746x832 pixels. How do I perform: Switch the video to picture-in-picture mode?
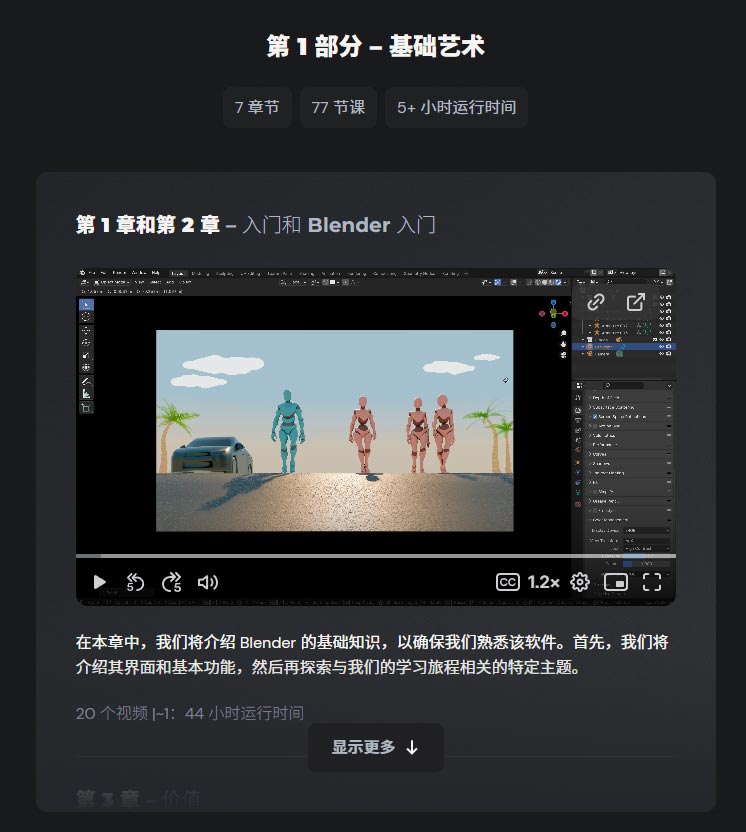(616, 582)
